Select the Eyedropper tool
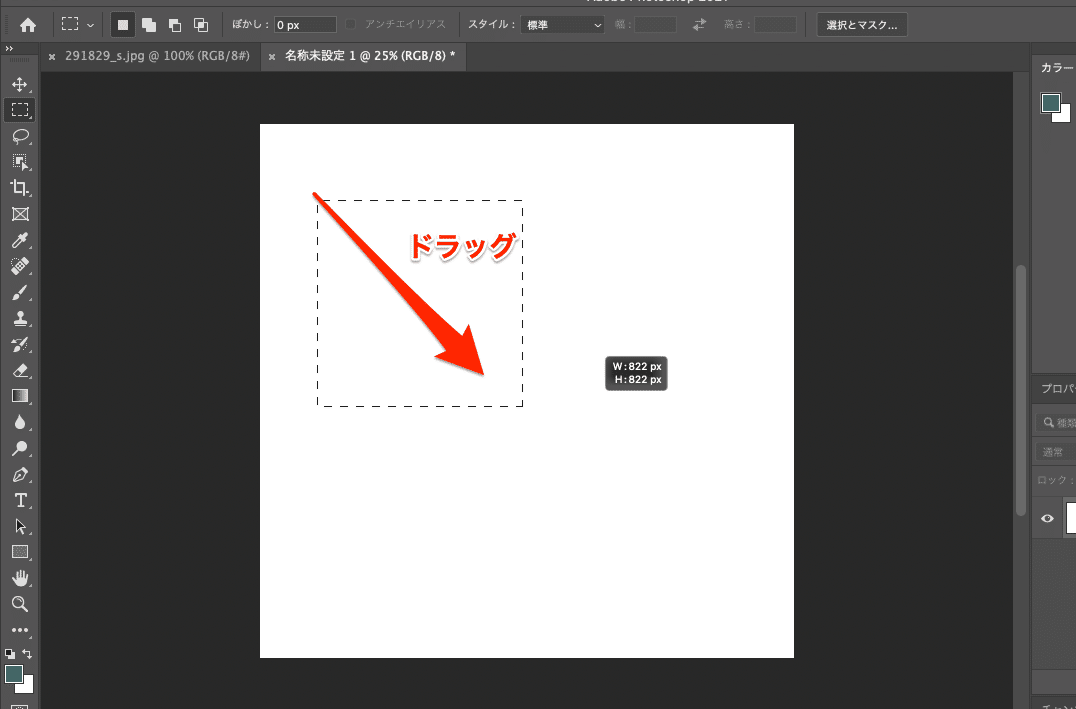 [20, 240]
